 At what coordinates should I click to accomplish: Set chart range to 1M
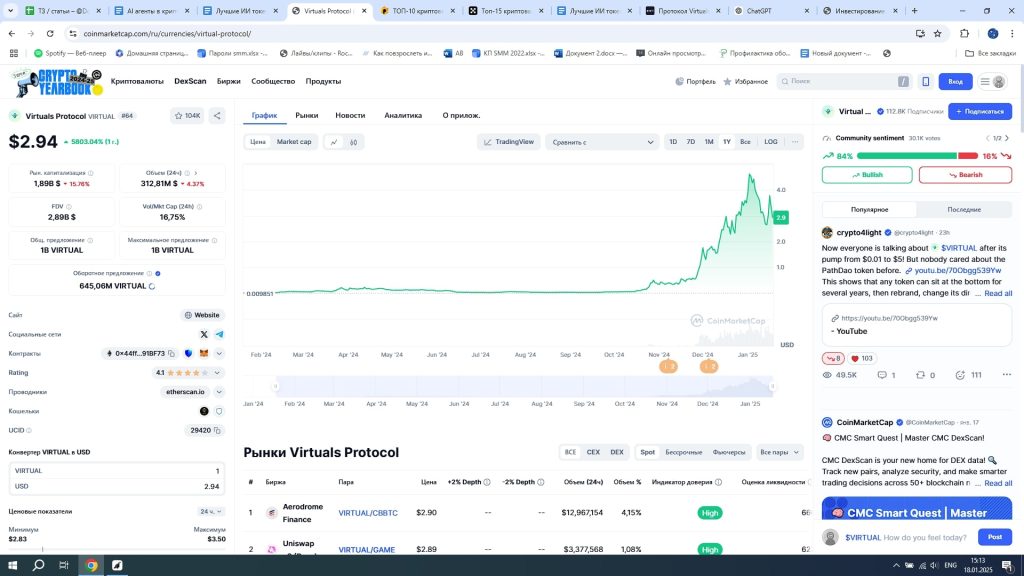click(709, 142)
